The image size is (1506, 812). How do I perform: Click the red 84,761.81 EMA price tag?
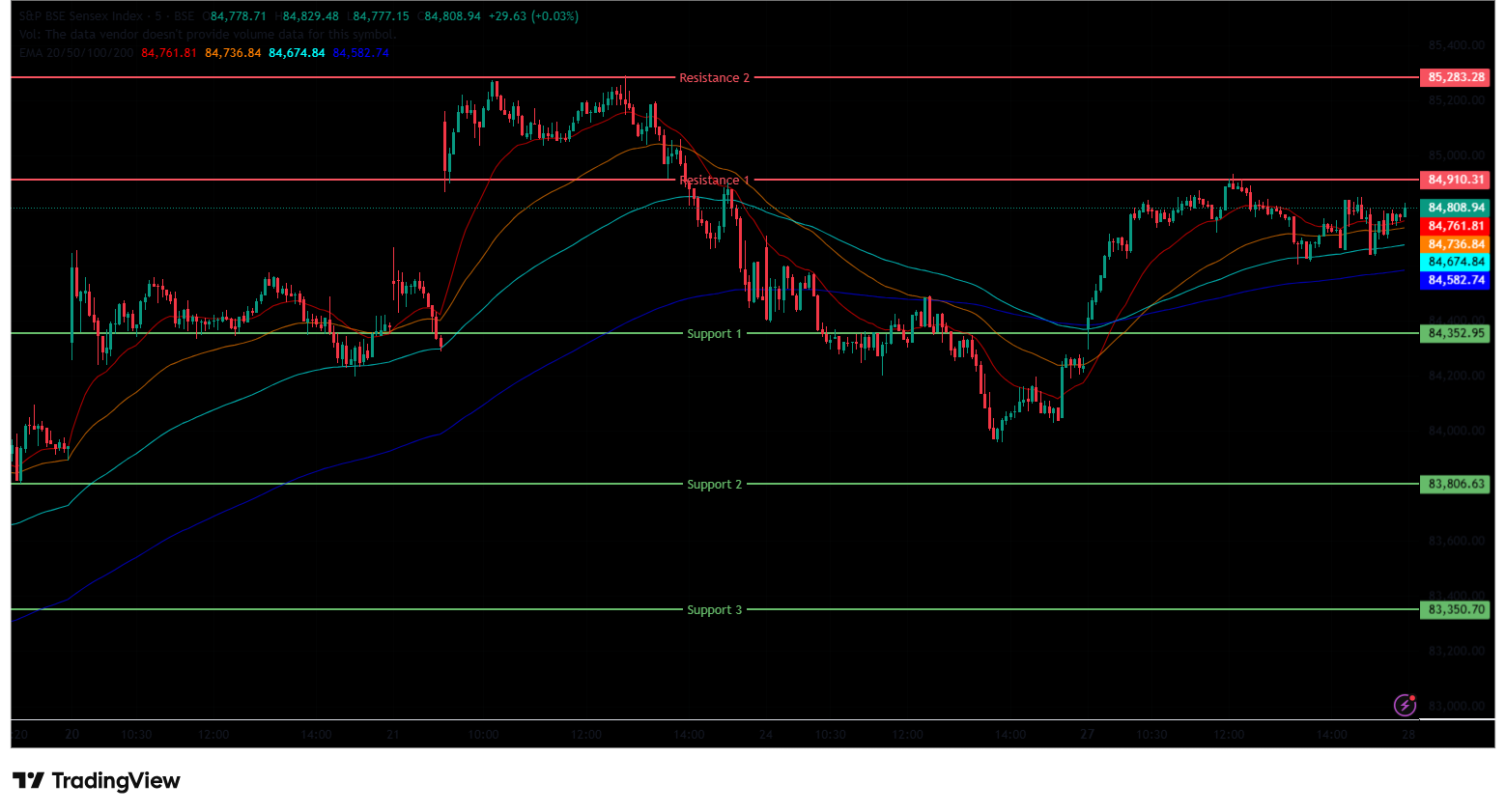[1455, 226]
